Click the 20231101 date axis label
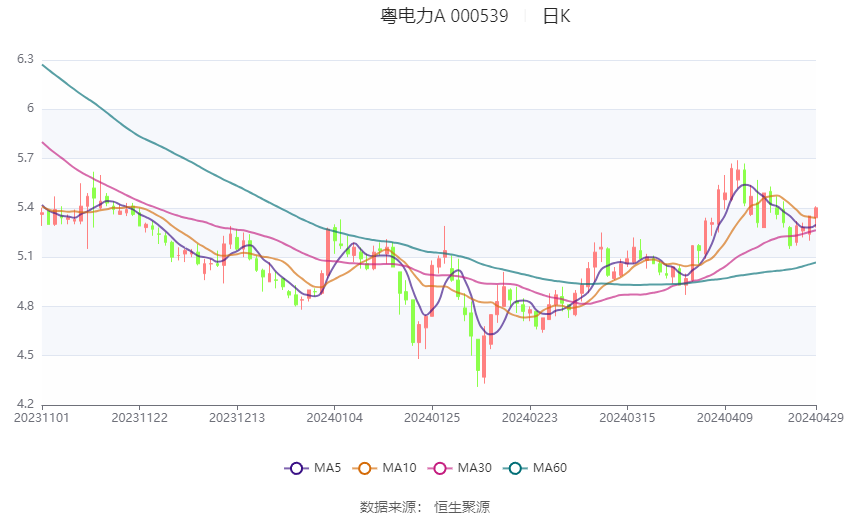 (42, 417)
